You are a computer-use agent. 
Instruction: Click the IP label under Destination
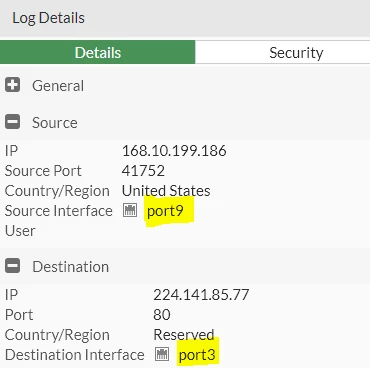tap(11, 295)
